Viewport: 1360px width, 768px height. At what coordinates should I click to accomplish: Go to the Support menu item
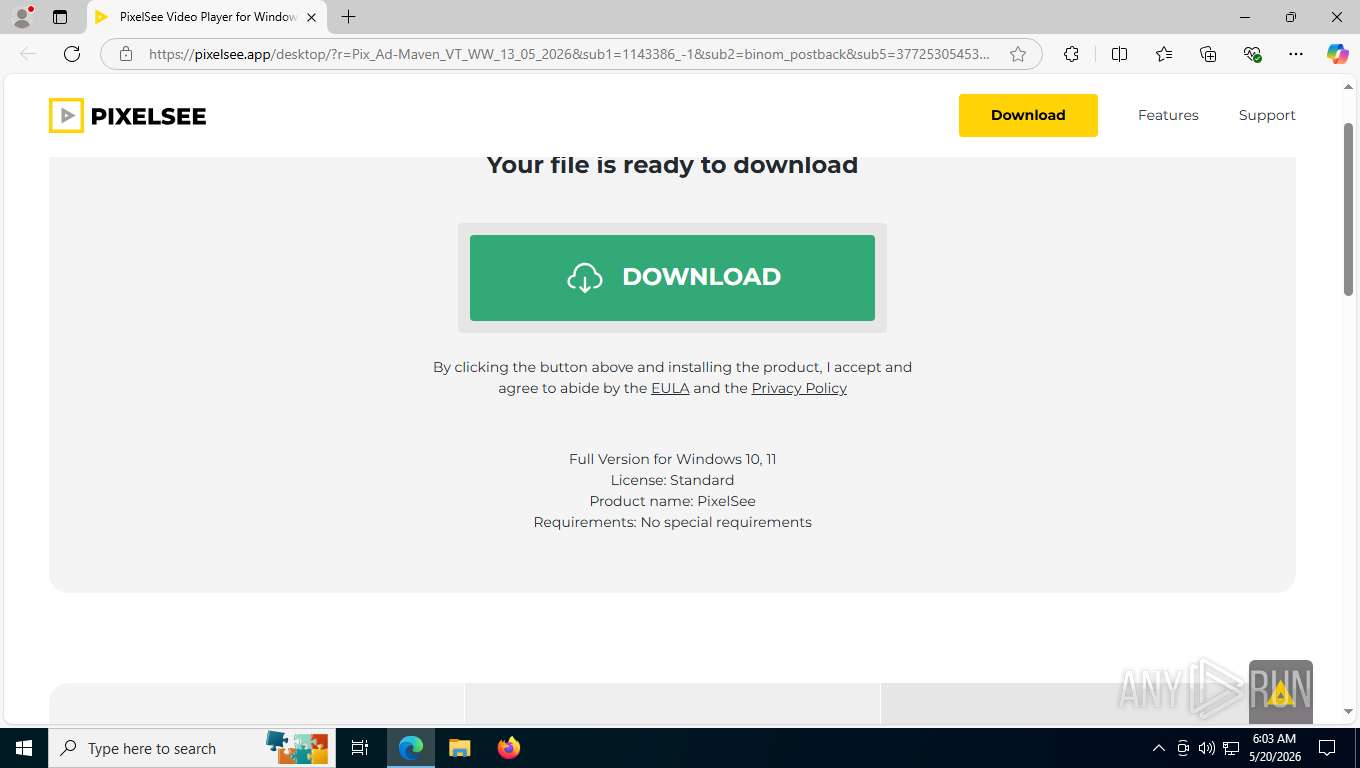(x=1267, y=115)
